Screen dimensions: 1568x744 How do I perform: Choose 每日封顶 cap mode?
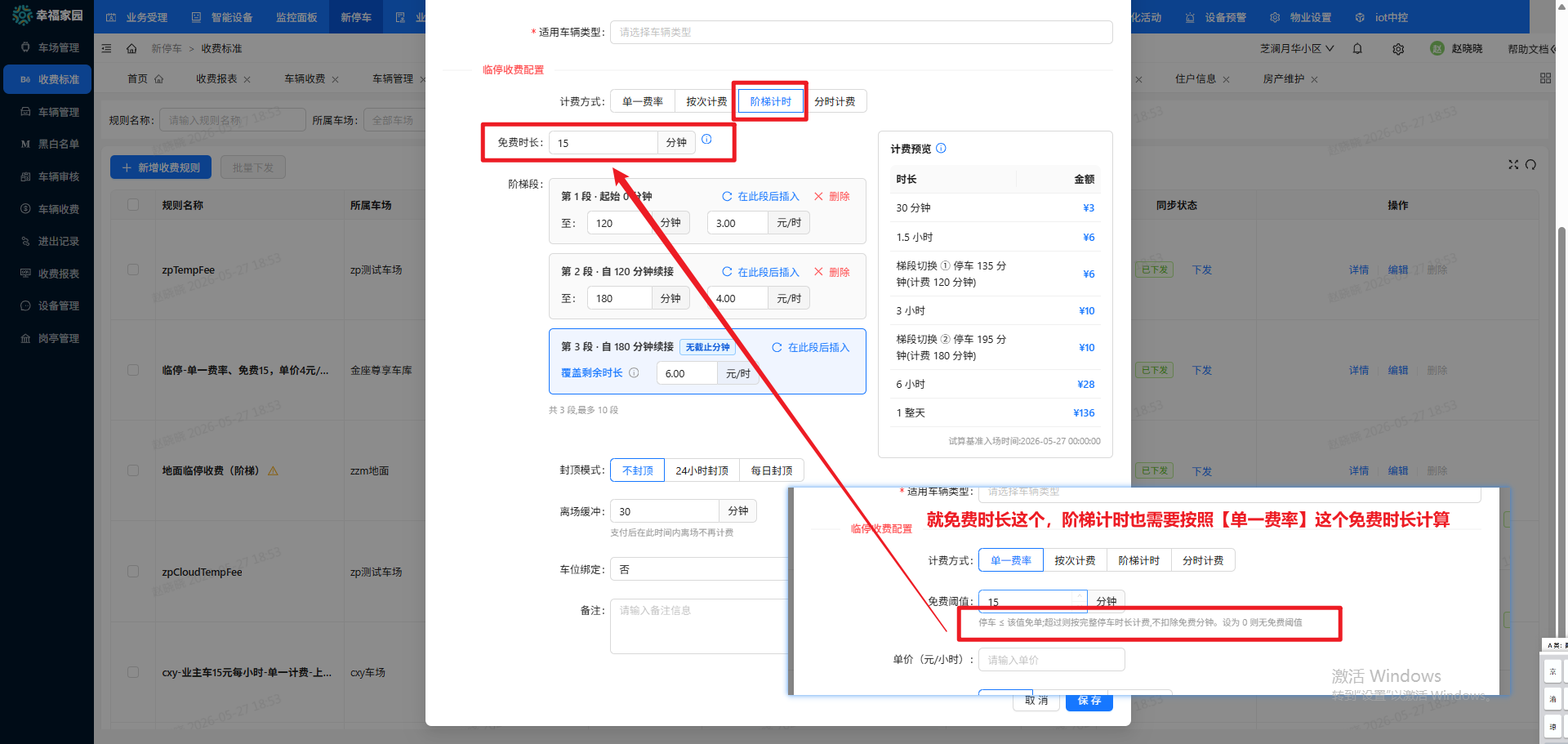pyautogui.click(x=772, y=470)
